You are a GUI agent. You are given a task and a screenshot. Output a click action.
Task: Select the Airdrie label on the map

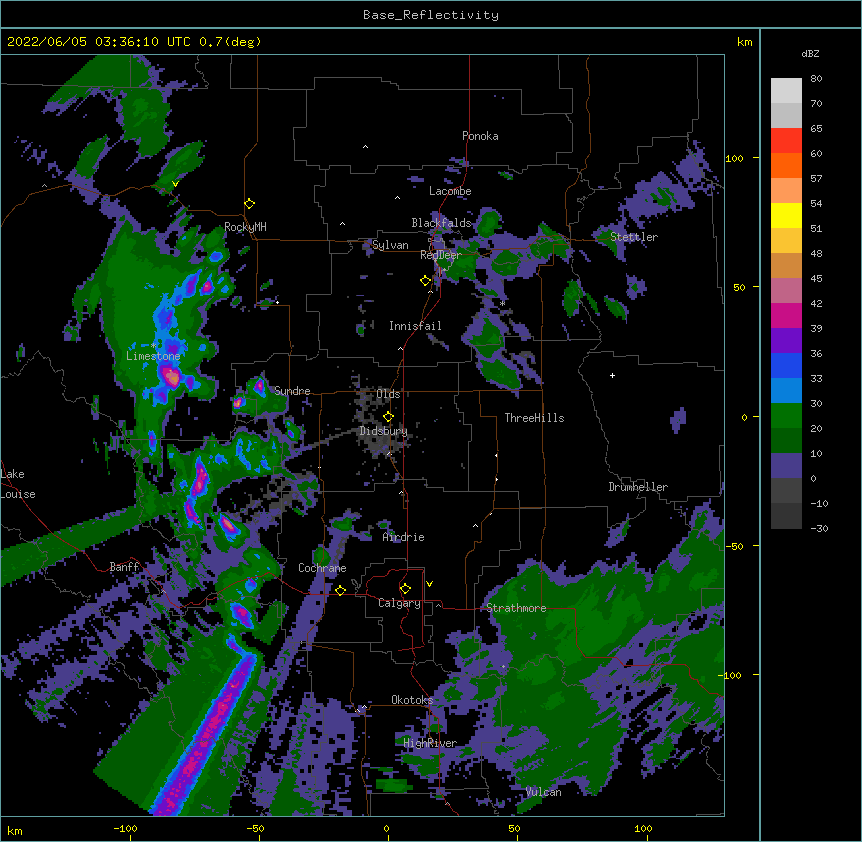click(x=404, y=538)
